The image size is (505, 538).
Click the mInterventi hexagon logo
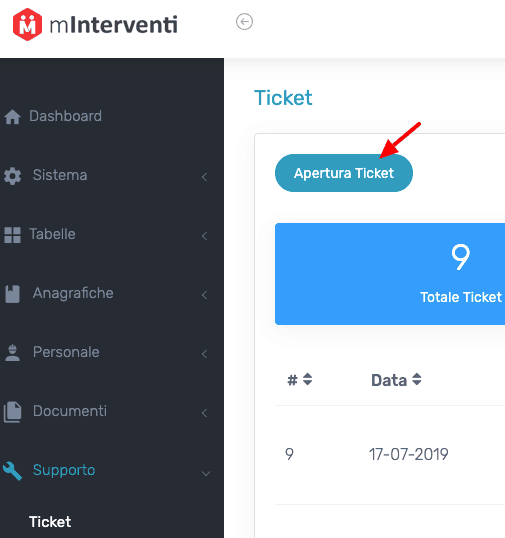pos(27,24)
